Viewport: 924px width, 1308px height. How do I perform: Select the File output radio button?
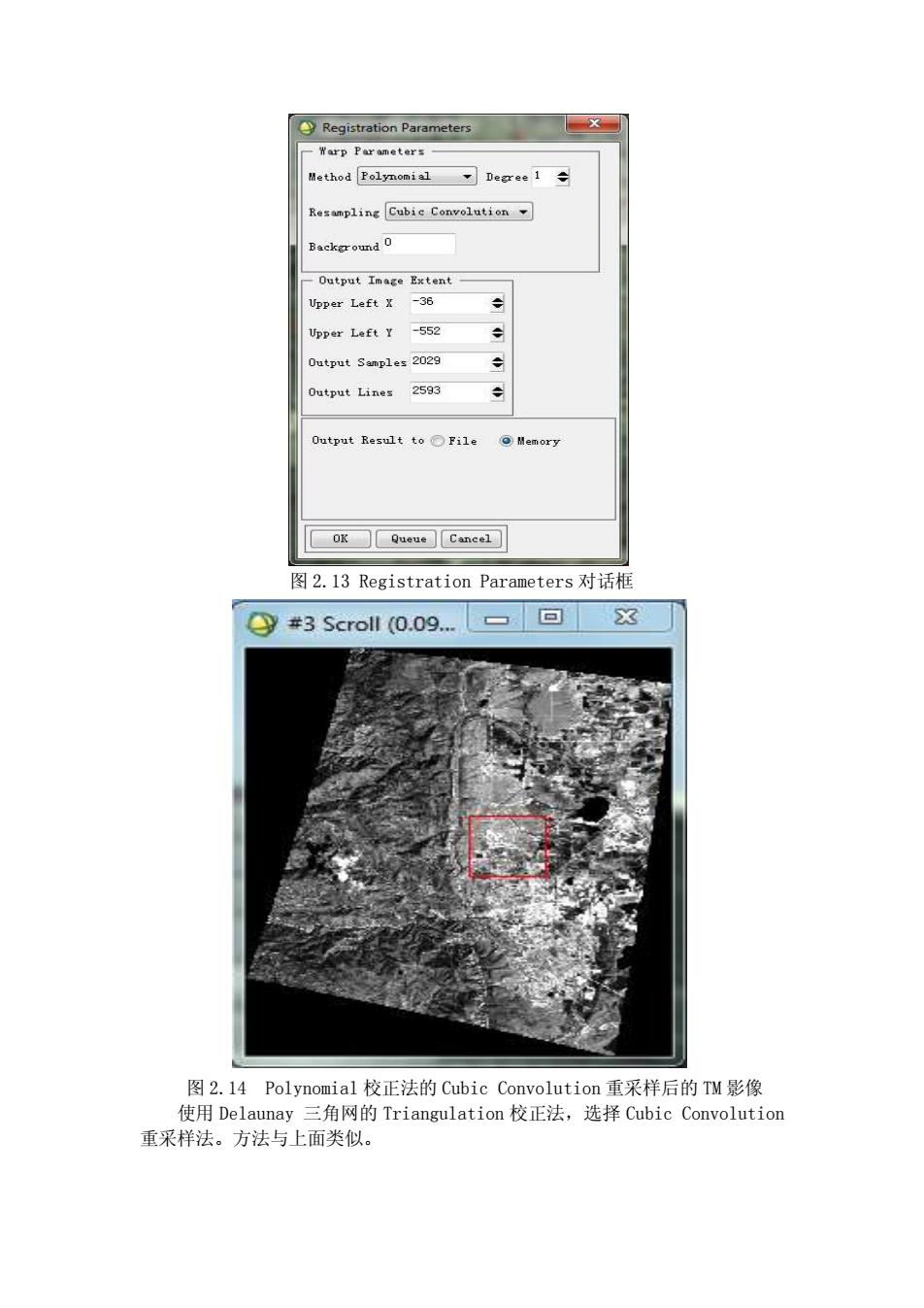tap(438, 441)
